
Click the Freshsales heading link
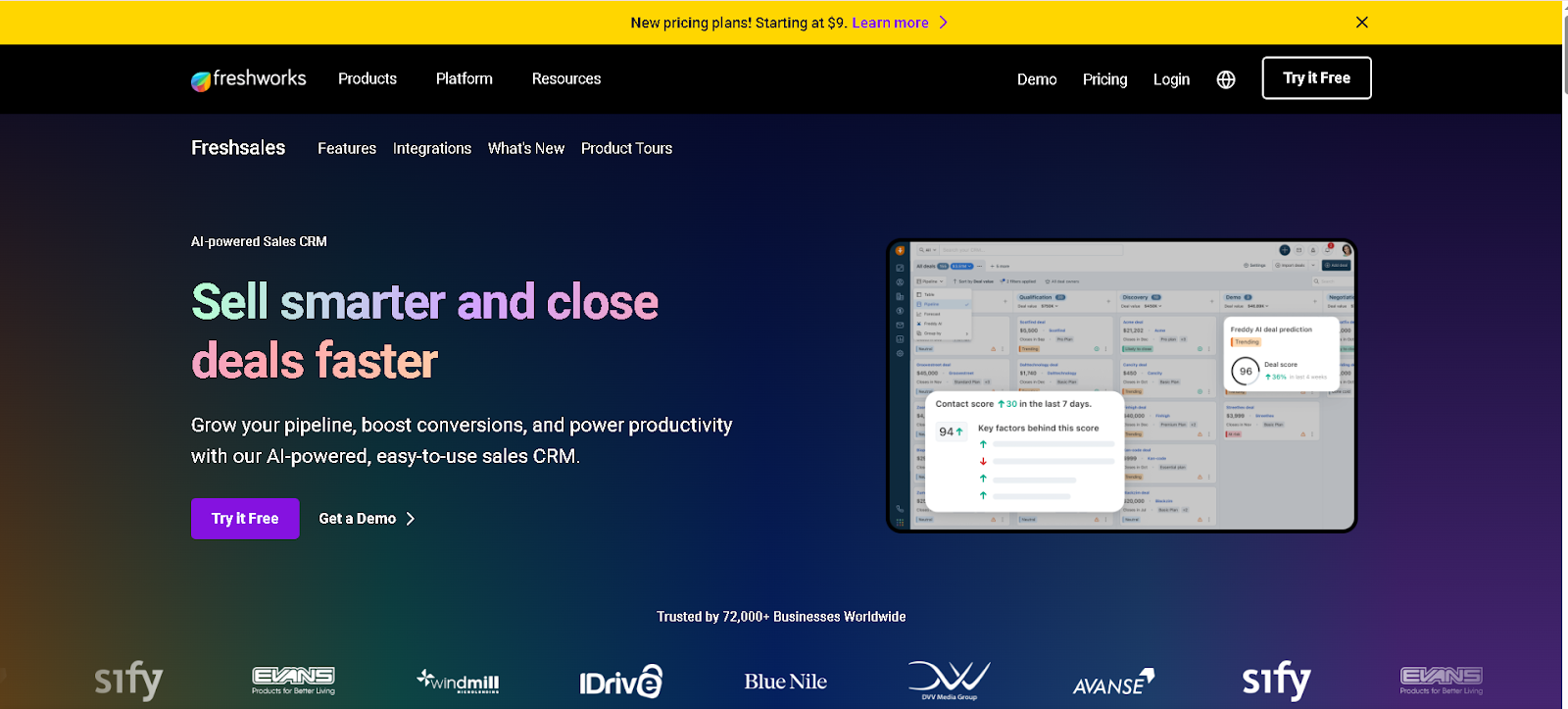pos(238,148)
